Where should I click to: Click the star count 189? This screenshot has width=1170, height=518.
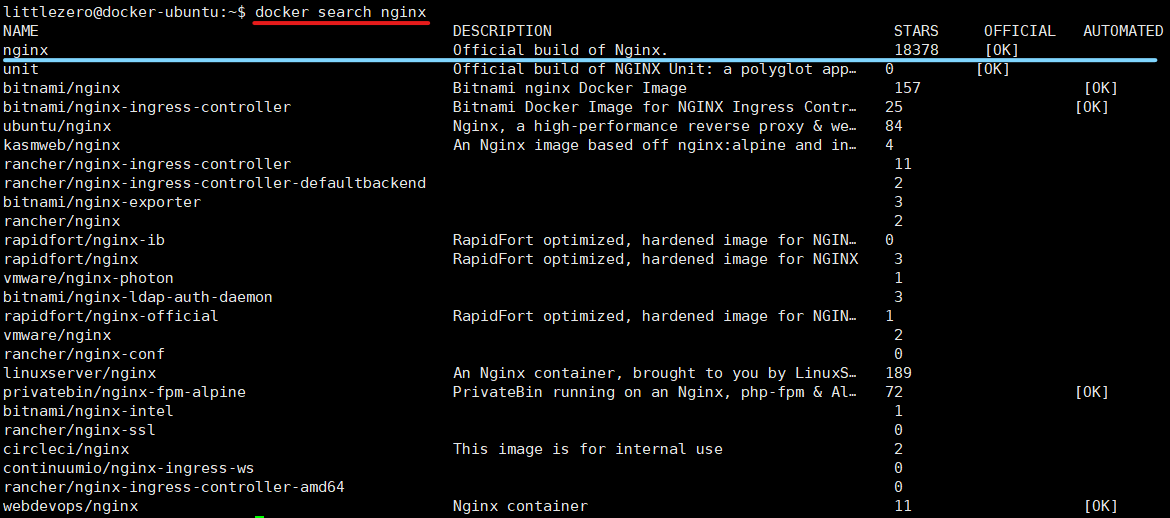(898, 372)
